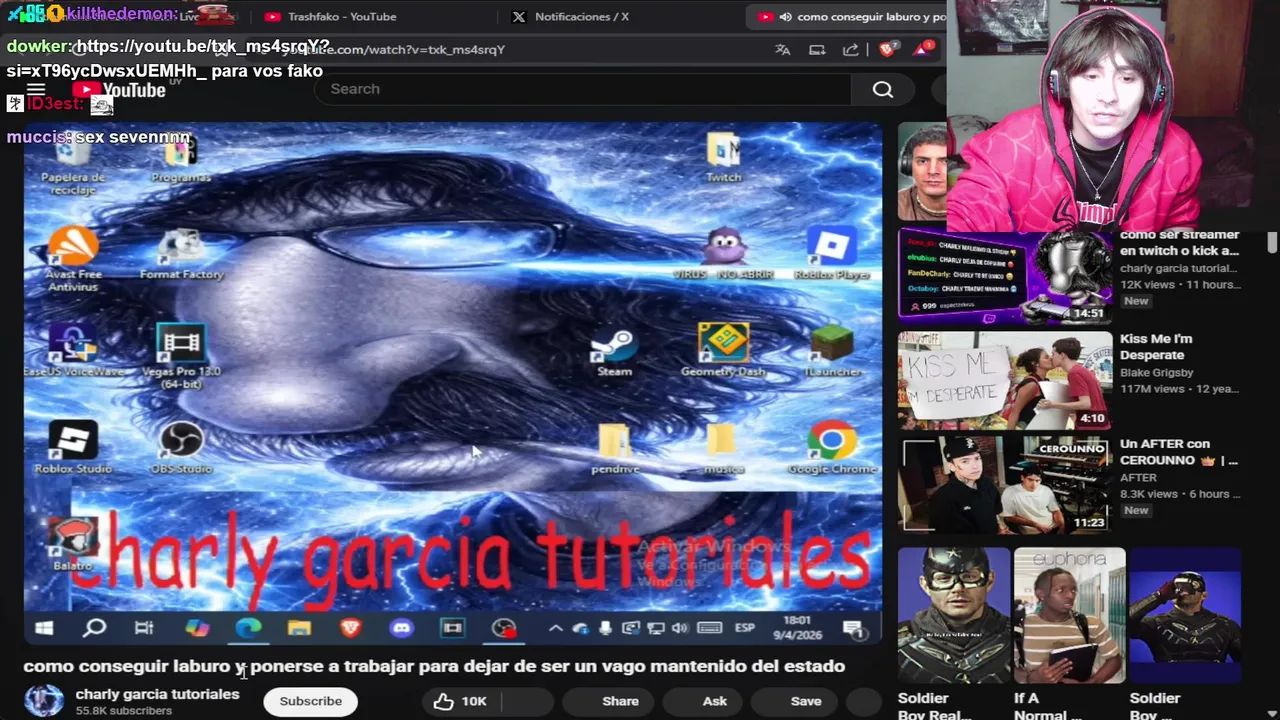Expand the system tray hidden icons chevron
This screenshot has height=720, width=1280.
[555, 628]
